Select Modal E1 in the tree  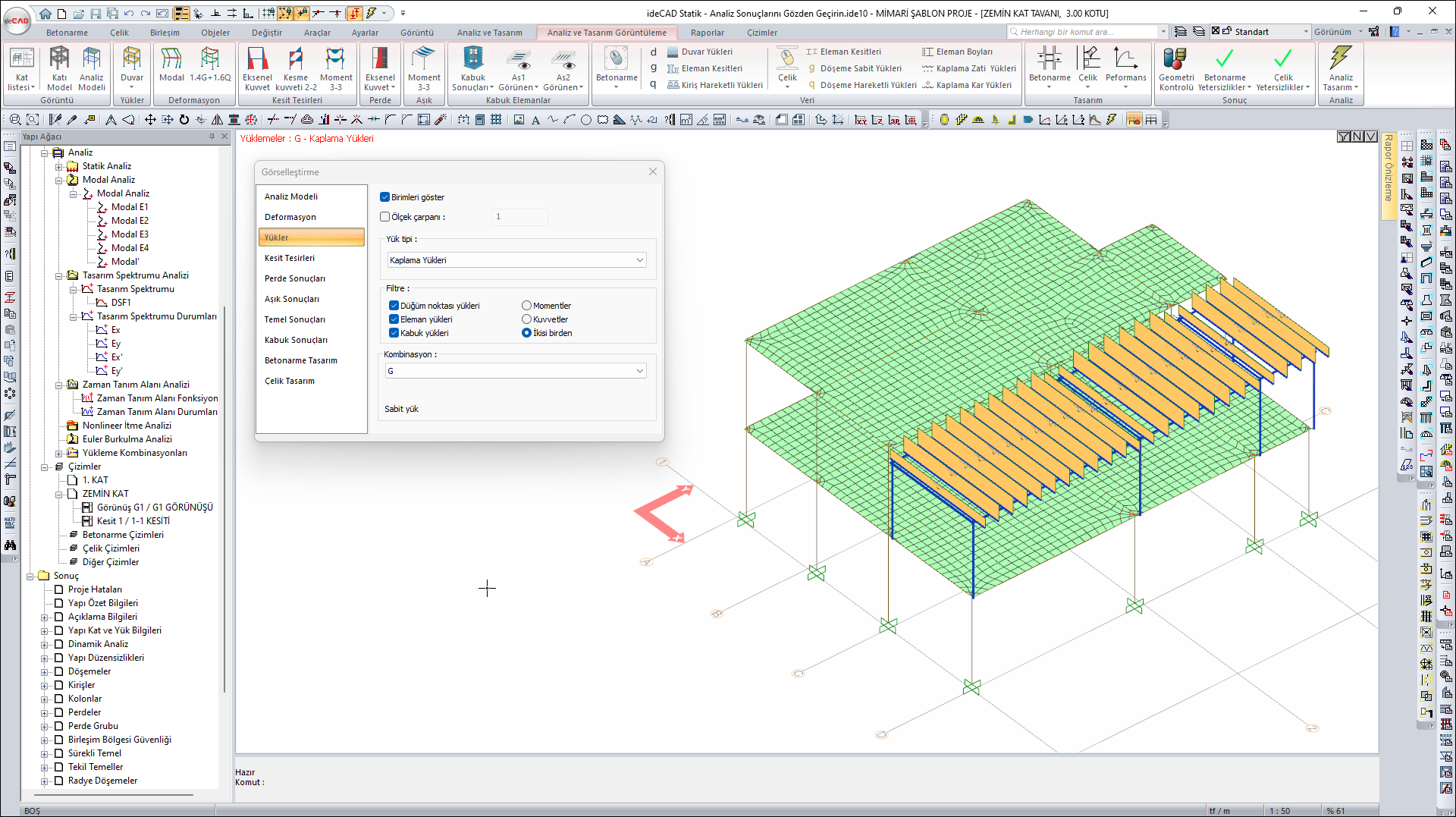130,207
